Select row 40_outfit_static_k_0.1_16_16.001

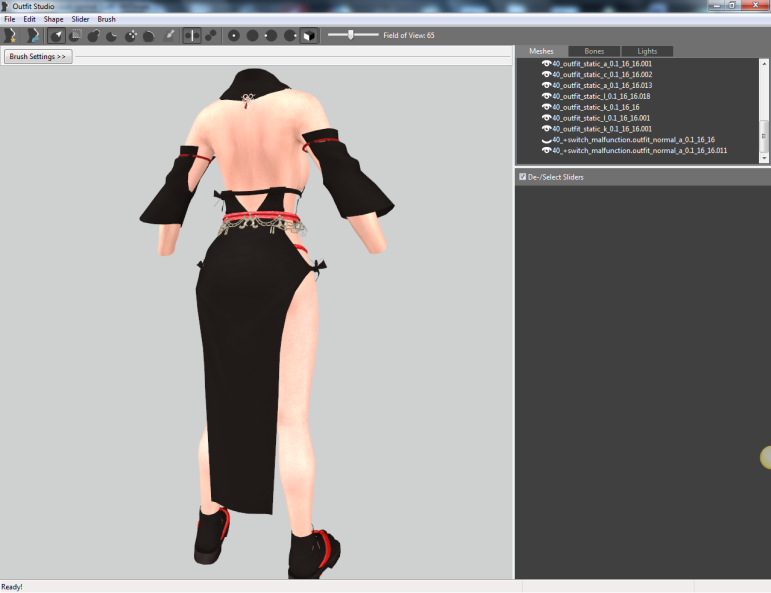tap(602, 128)
